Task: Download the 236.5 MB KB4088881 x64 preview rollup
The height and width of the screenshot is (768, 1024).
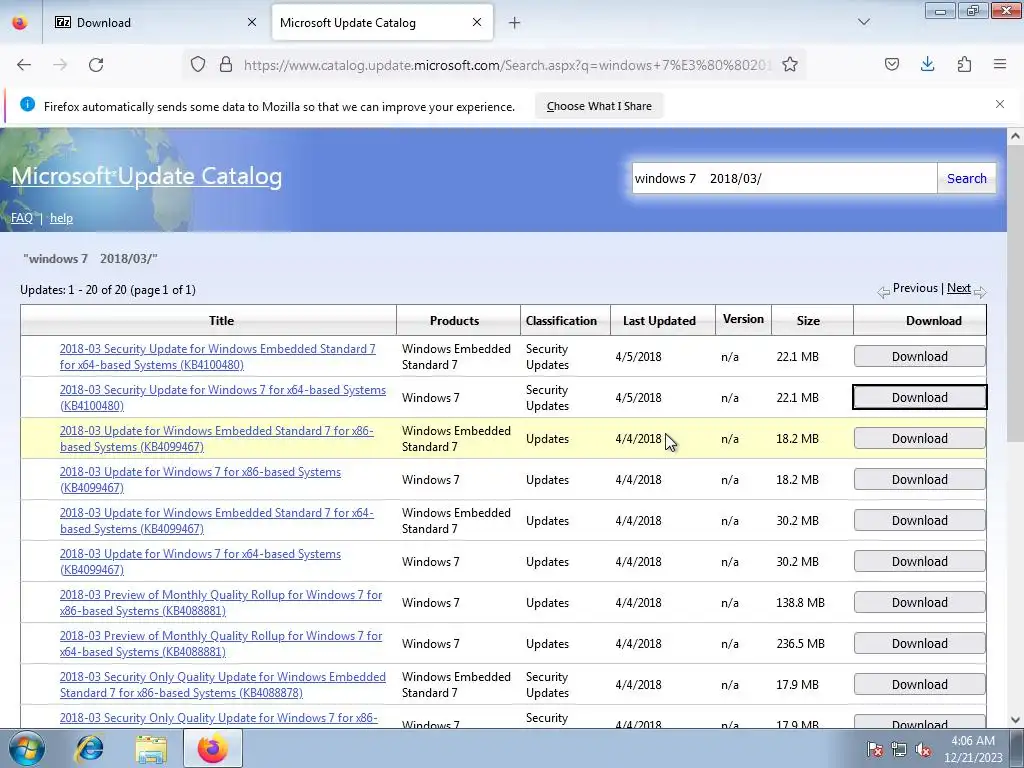Action: click(x=920, y=644)
